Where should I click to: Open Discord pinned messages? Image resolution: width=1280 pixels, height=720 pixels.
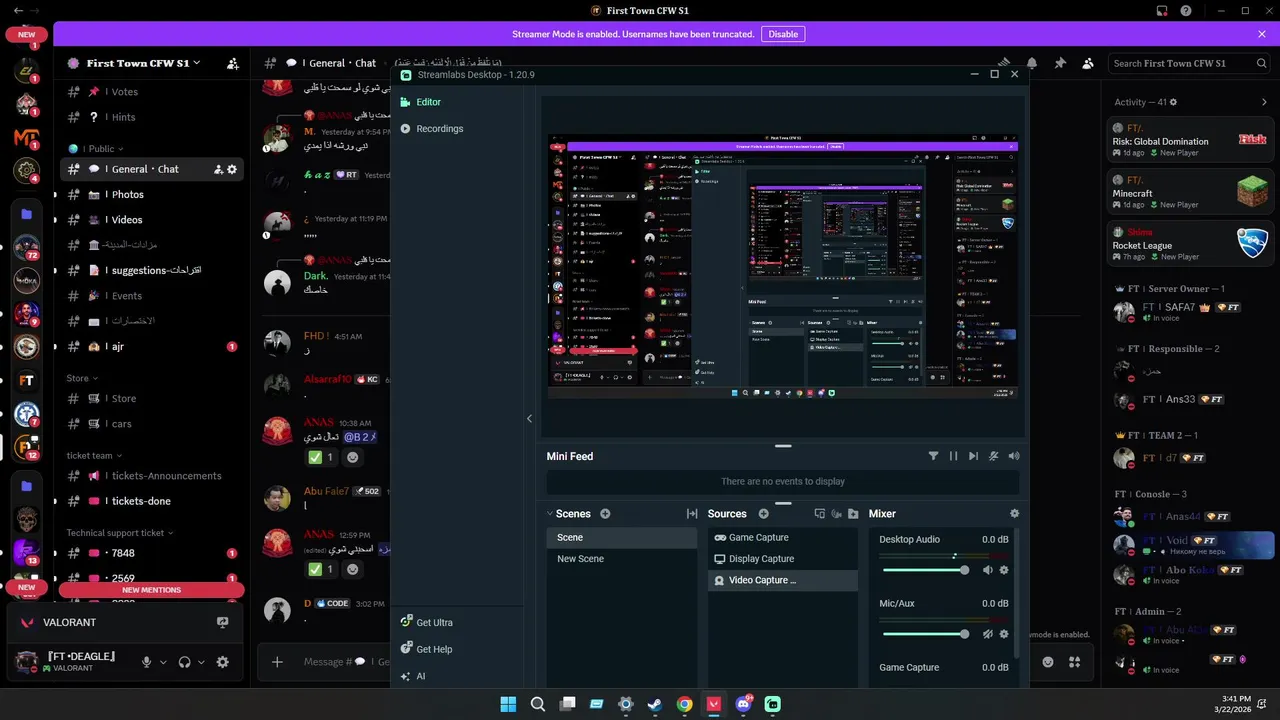tap(1060, 63)
